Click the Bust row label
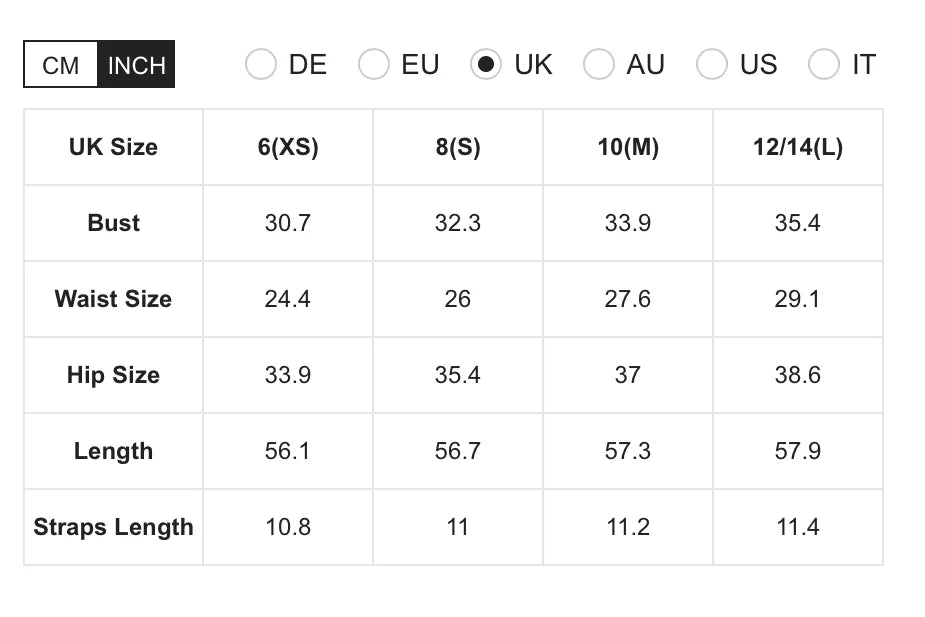The height and width of the screenshot is (617, 925). (113, 223)
